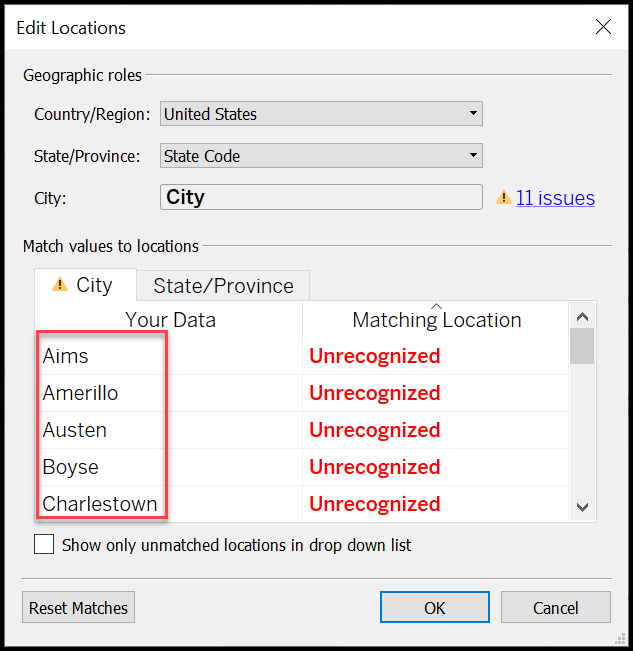The image size is (633, 651).
Task: Click Reset Matches button
Action: click(x=78, y=607)
